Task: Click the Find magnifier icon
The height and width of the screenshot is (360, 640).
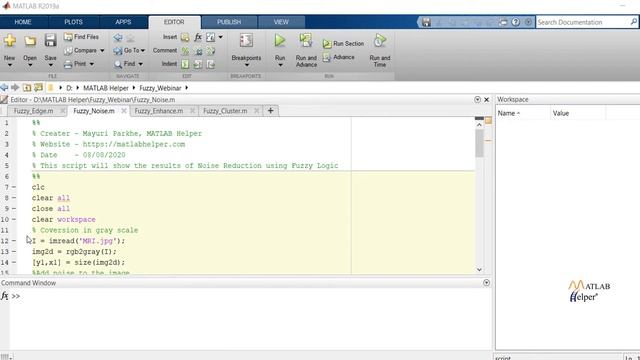Action: click(118, 64)
